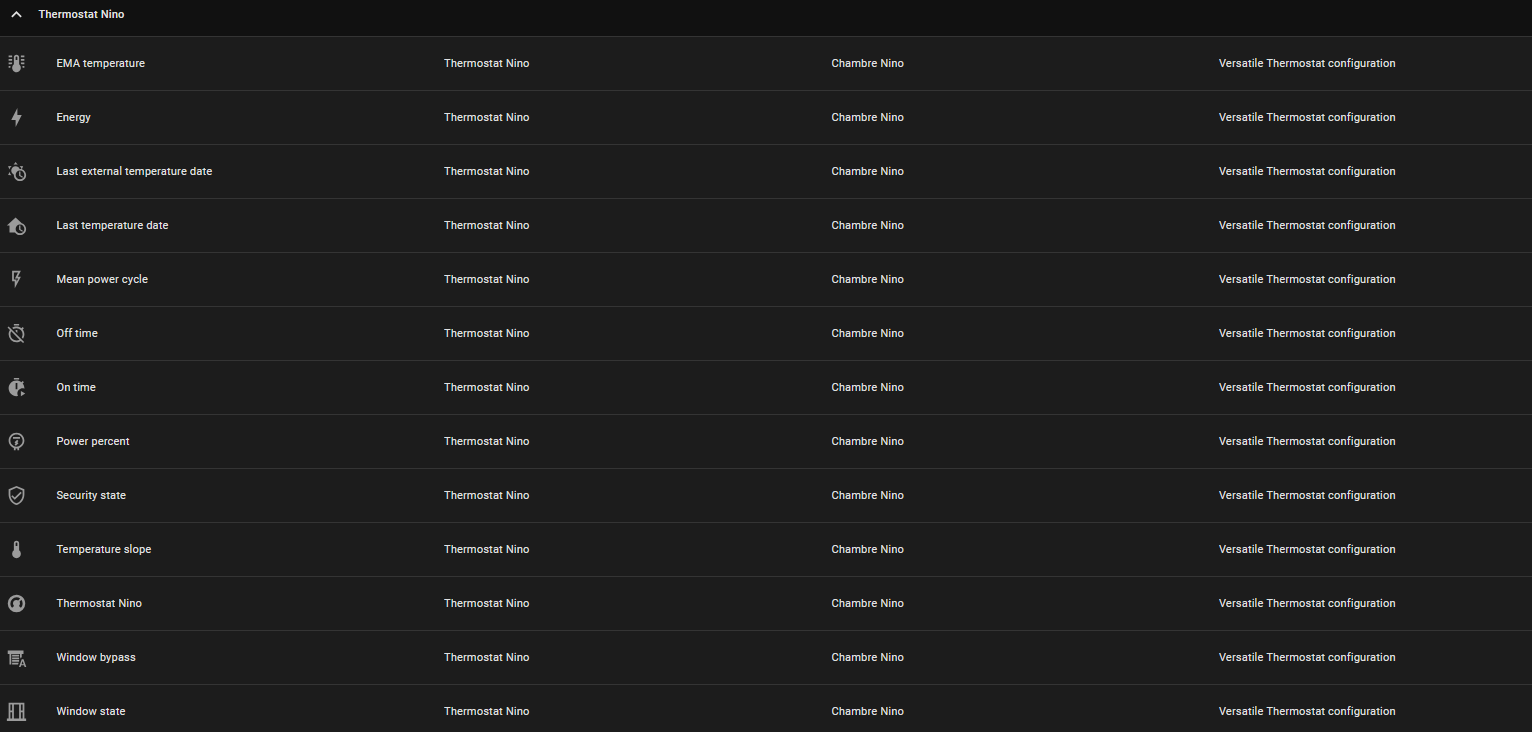Open the Mean power cycle entity
Viewport: 1532px width, 732px height.
pyautogui.click(x=102, y=279)
